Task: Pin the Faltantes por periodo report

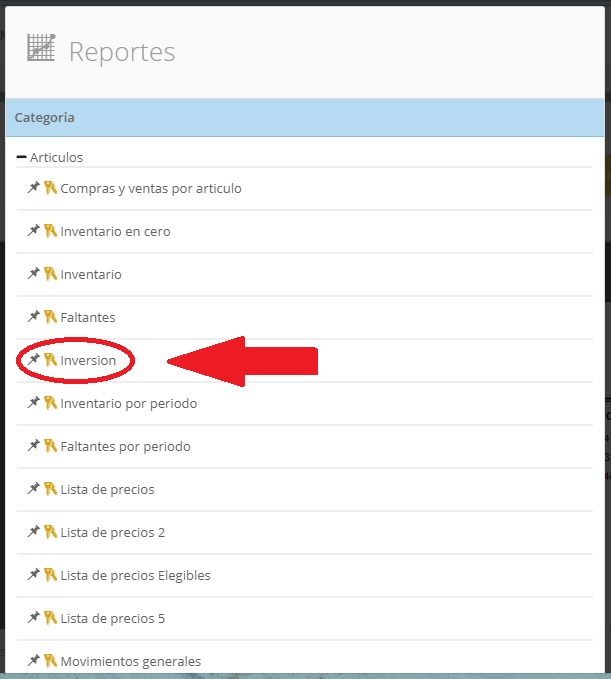Action: coord(33,446)
